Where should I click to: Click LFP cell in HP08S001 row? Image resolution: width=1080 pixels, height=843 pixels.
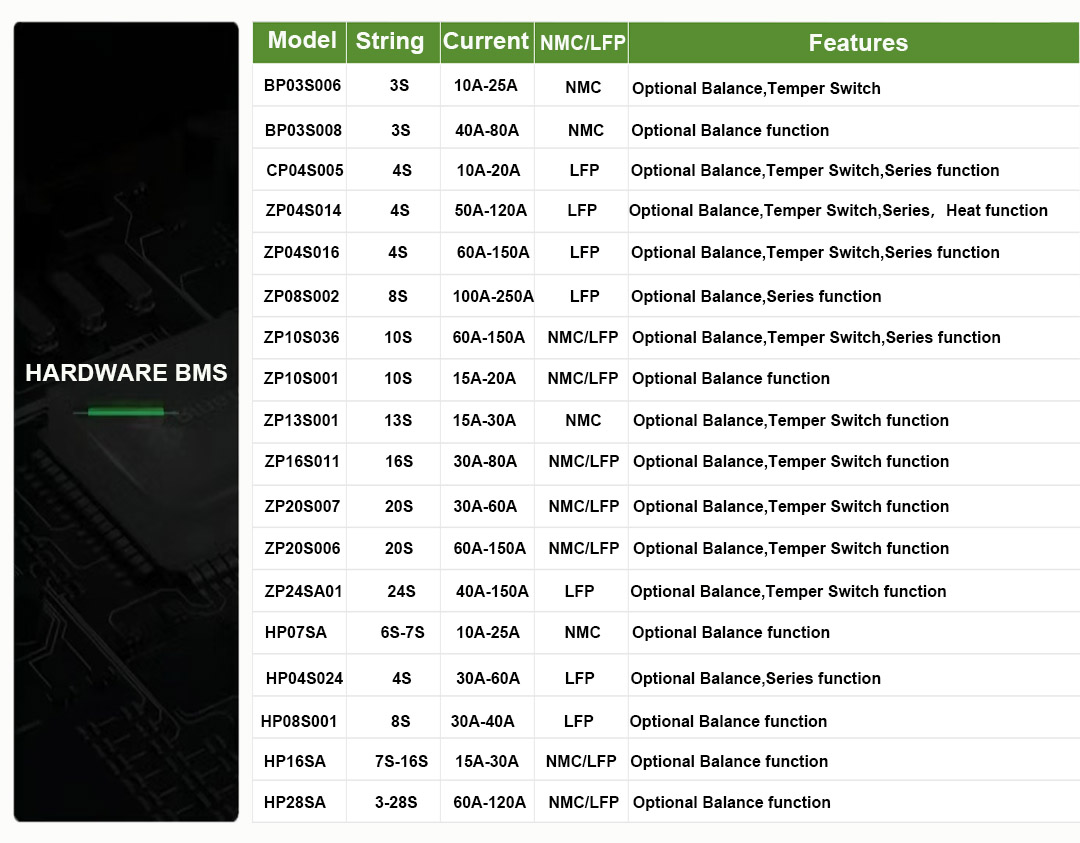tap(579, 721)
